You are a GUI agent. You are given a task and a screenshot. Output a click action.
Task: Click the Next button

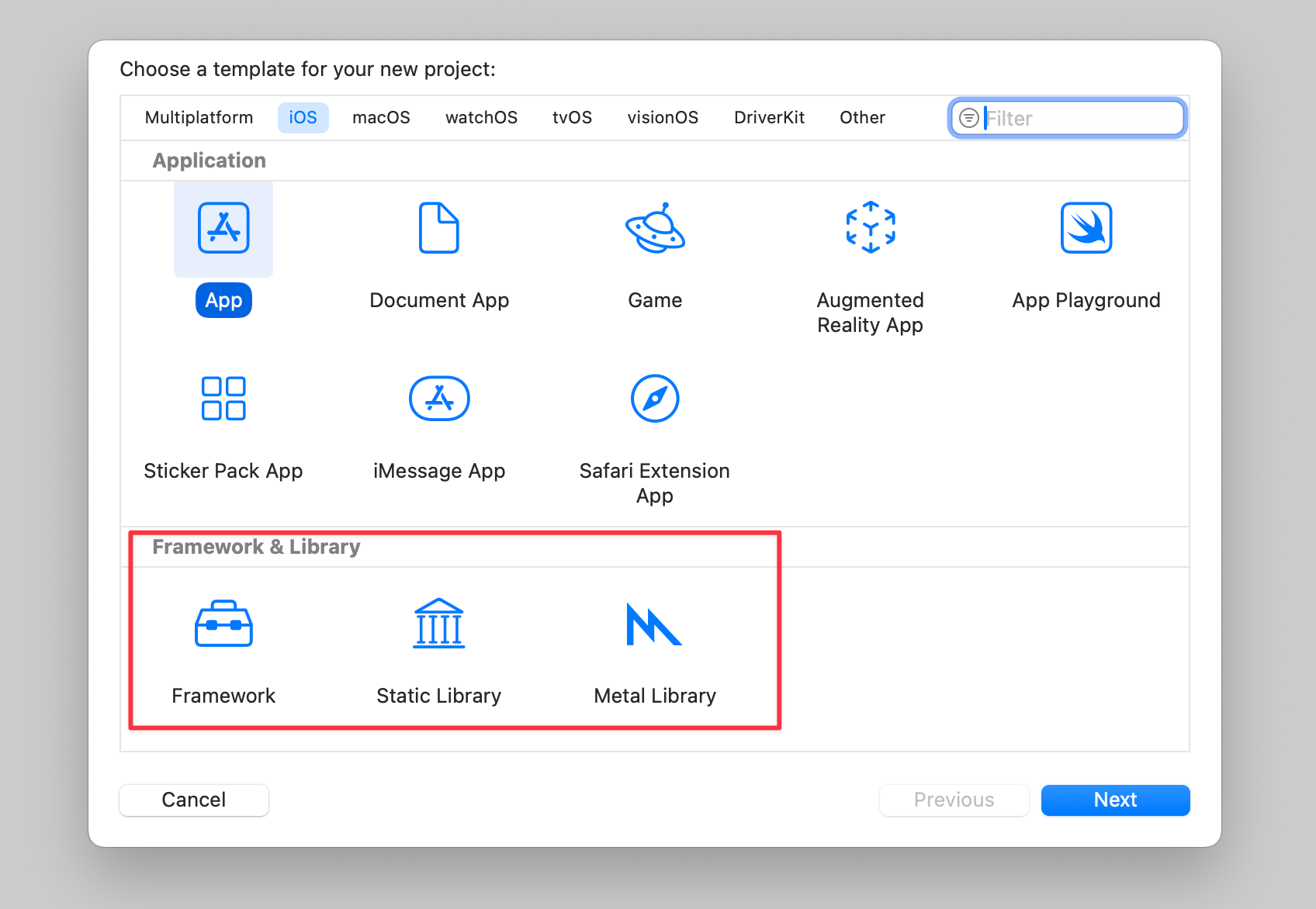point(1115,800)
